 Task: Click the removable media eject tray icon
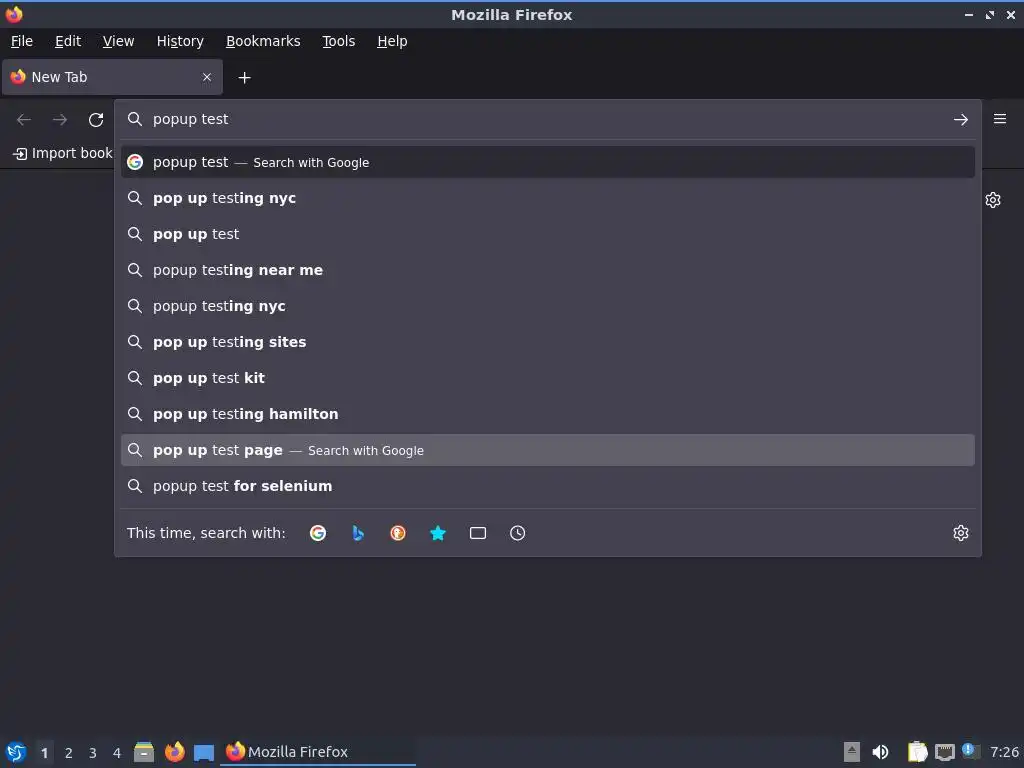click(x=852, y=752)
